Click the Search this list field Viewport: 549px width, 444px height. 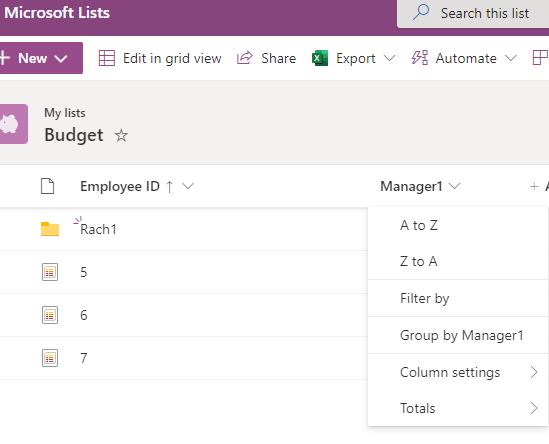point(473,14)
